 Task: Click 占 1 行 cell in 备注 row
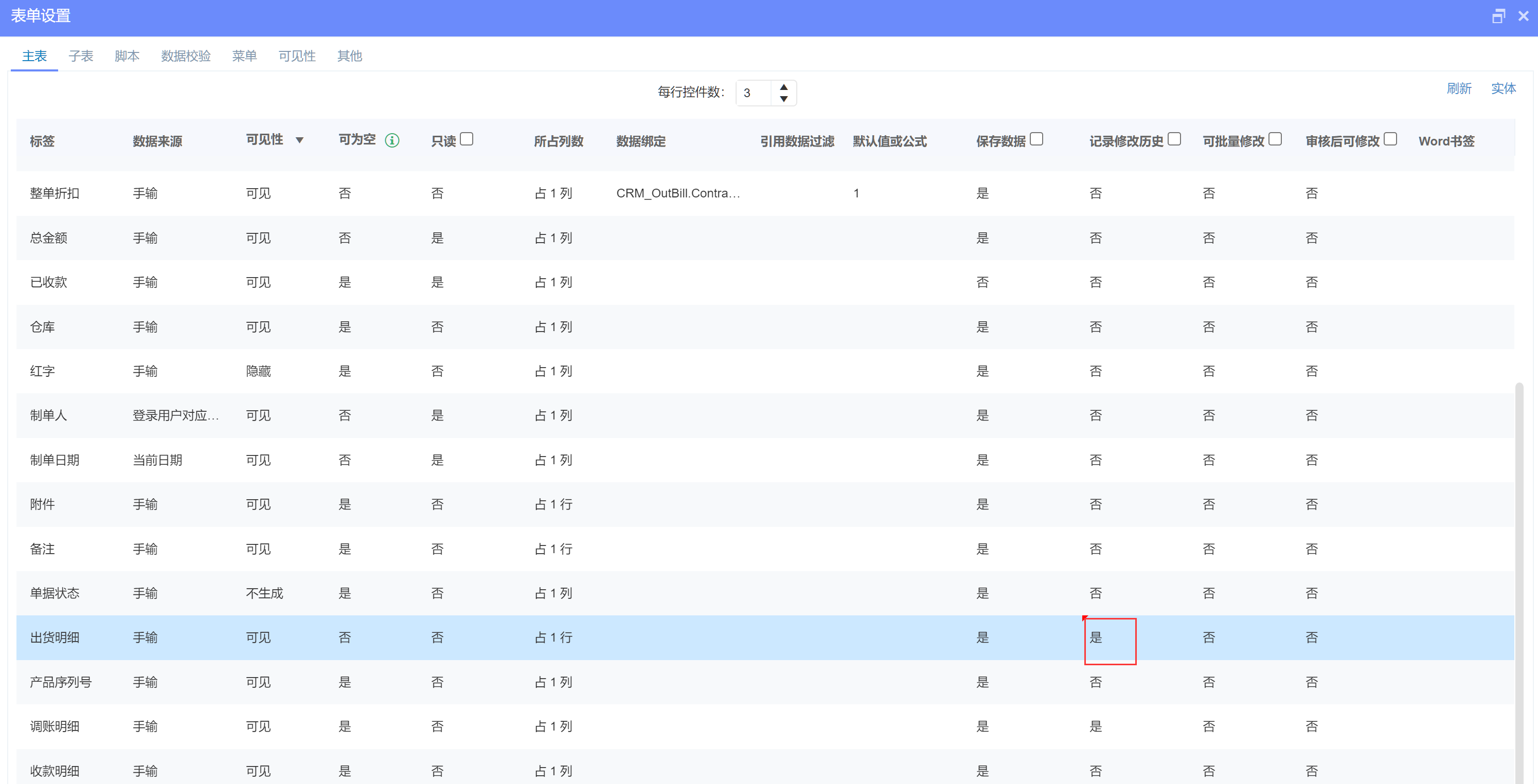553,549
